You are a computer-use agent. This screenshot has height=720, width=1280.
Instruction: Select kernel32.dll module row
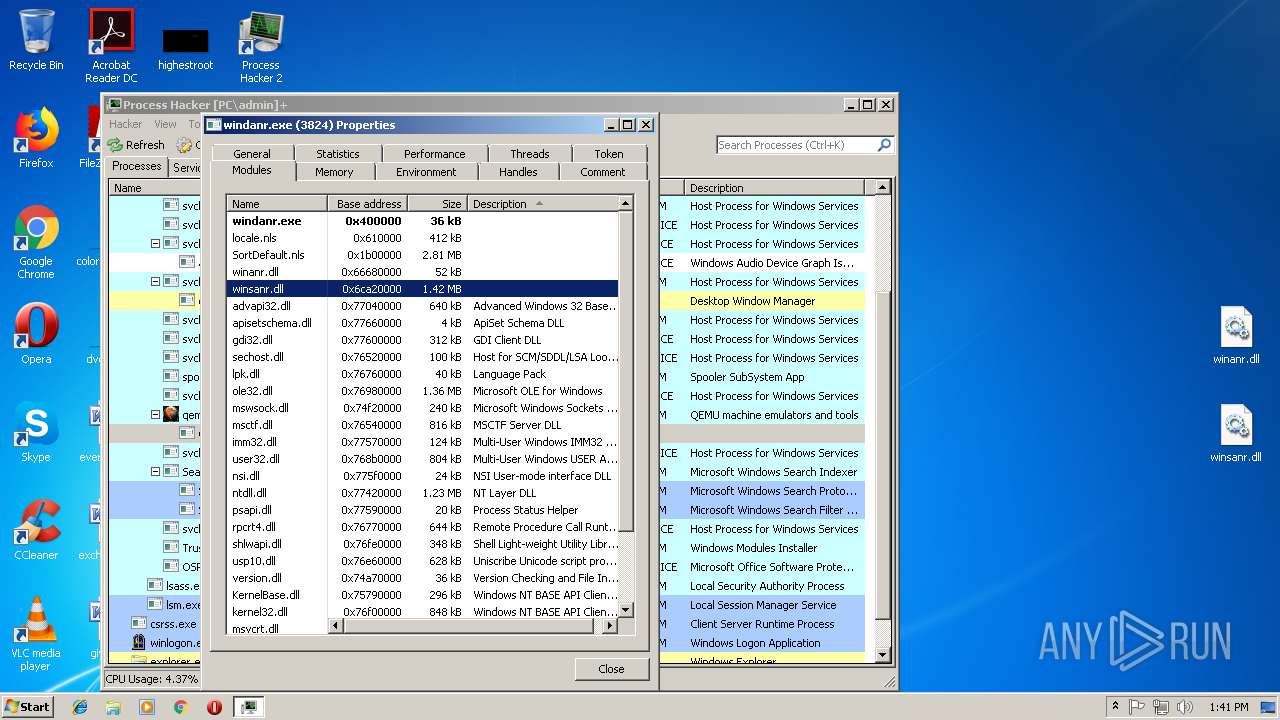pyautogui.click(x=423, y=612)
